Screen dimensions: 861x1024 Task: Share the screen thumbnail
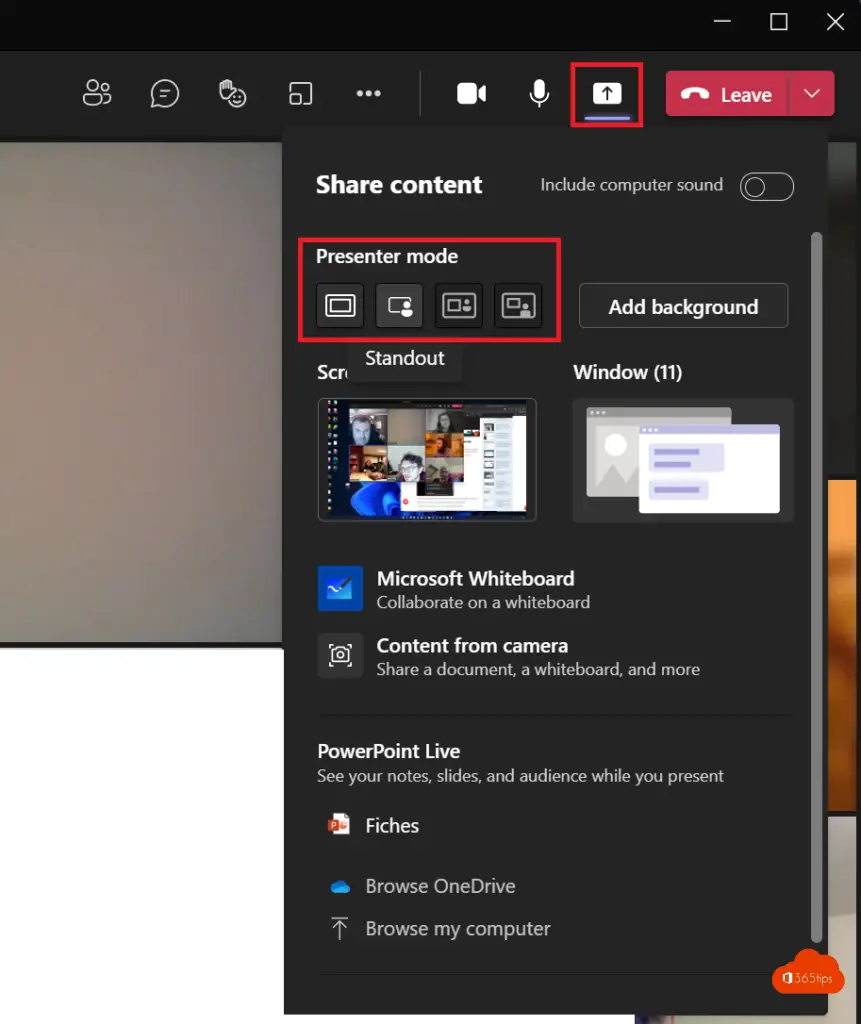pyautogui.click(x=427, y=460)
